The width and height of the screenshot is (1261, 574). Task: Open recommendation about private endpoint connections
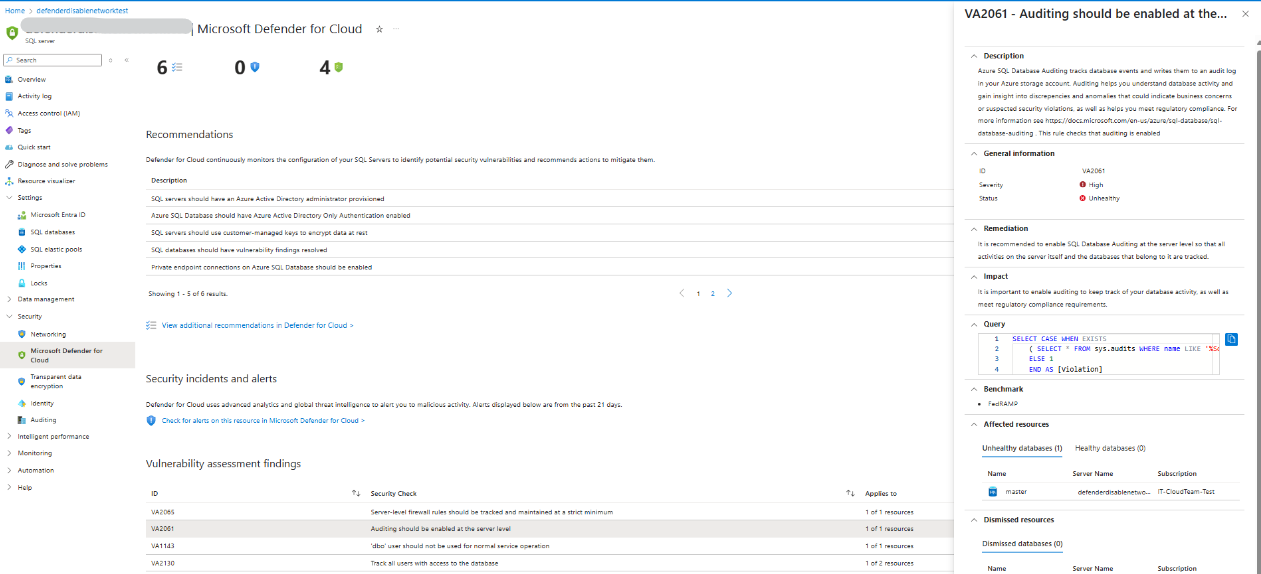[x=261, y=267]
